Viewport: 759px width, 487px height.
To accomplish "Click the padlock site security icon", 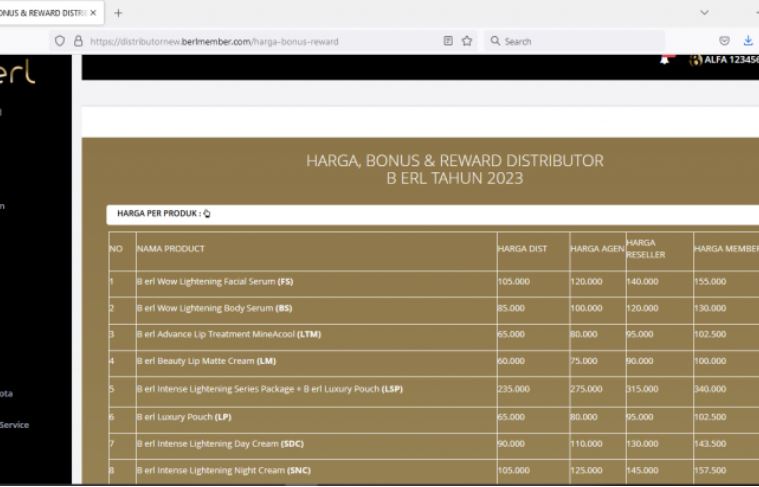I will pyautogui.click(x=77, y=42).
